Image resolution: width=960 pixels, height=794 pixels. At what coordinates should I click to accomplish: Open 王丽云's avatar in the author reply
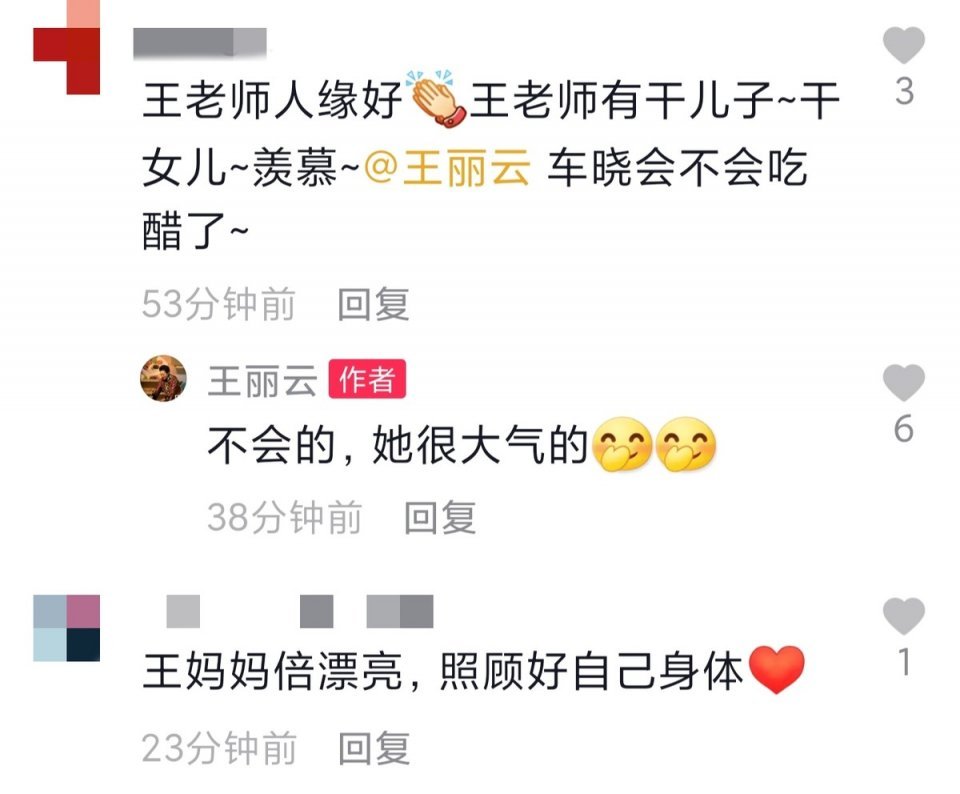[x=163, y=378]
